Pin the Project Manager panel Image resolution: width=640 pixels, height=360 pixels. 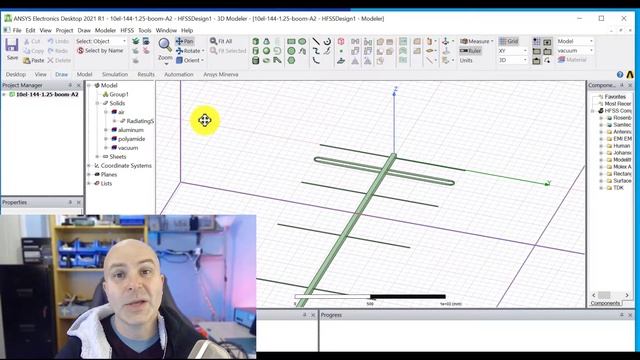pyautogui.click(x=70, y=85)
